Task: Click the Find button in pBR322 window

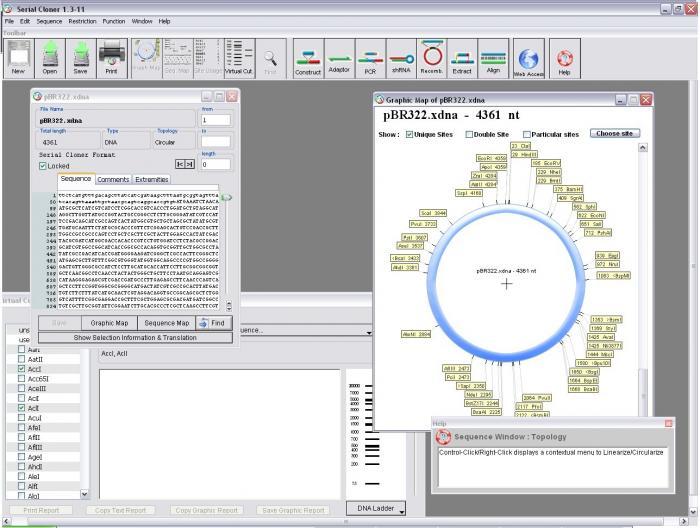Action: (214, 323)
